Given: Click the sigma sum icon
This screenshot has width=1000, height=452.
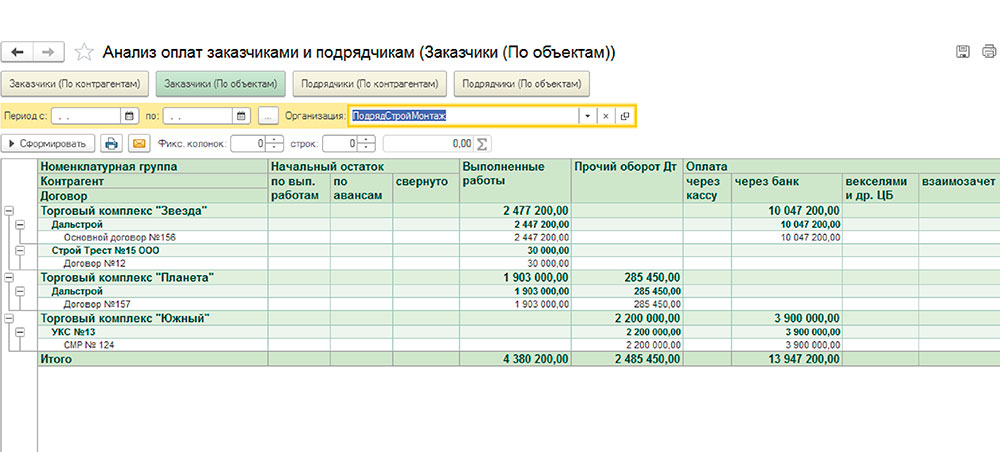Looking at the screenshot, I should [x=484, y=143].
